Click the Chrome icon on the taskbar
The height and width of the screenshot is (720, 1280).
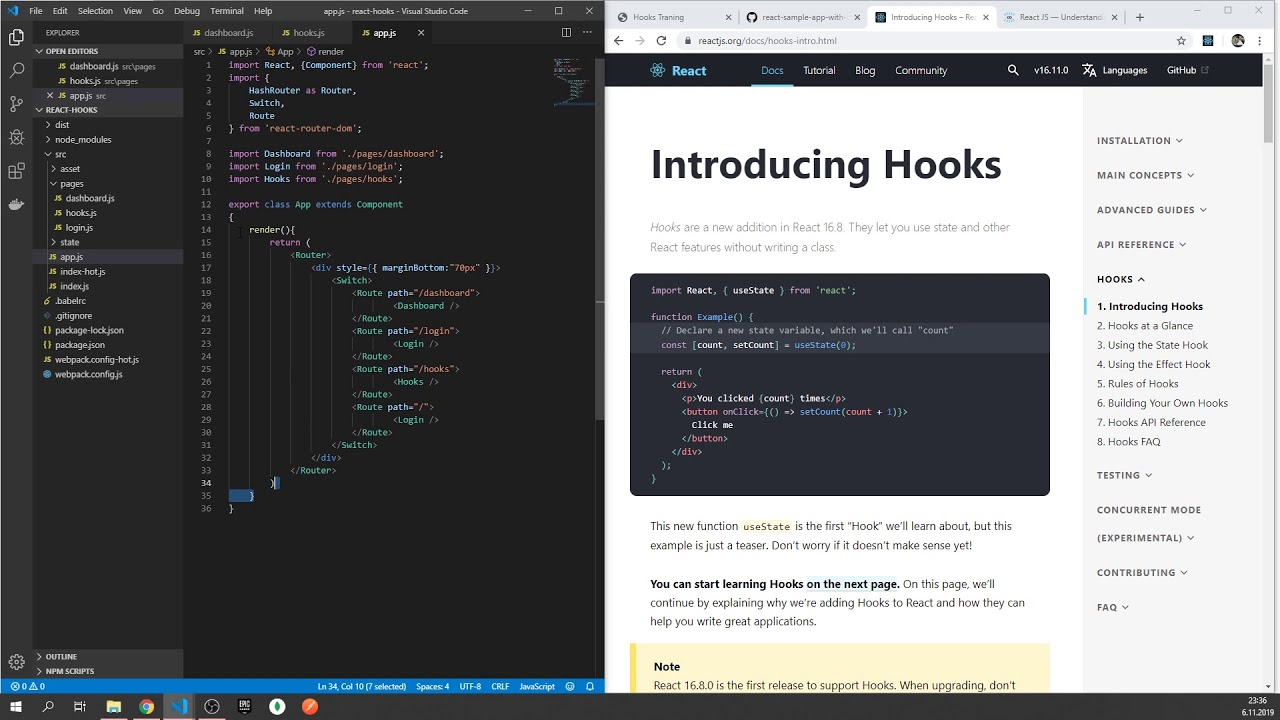(x=146, y=706)
